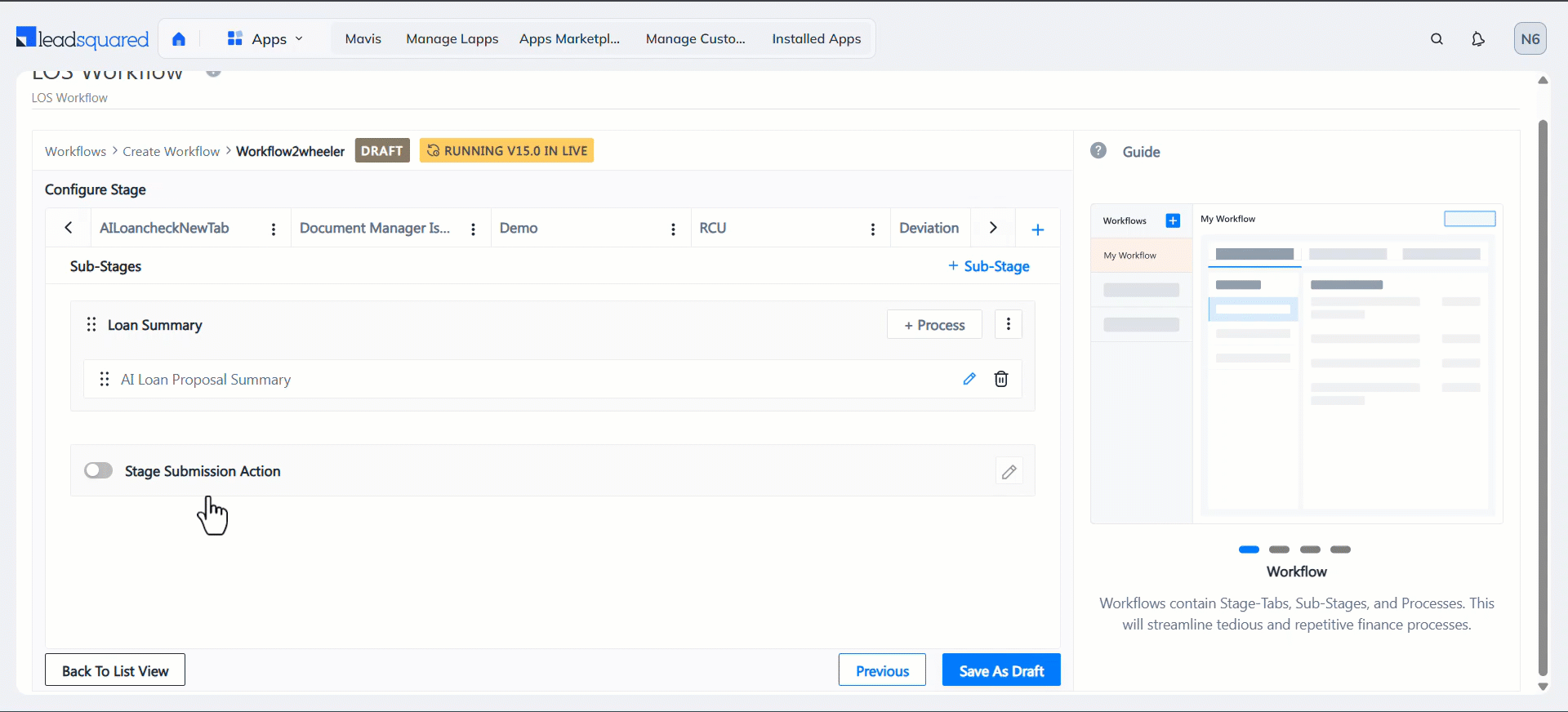The width and height of the screenshot is (1568, 712).
Task: Select the AILoancheckNewTab stage tab
Action: 164,228
